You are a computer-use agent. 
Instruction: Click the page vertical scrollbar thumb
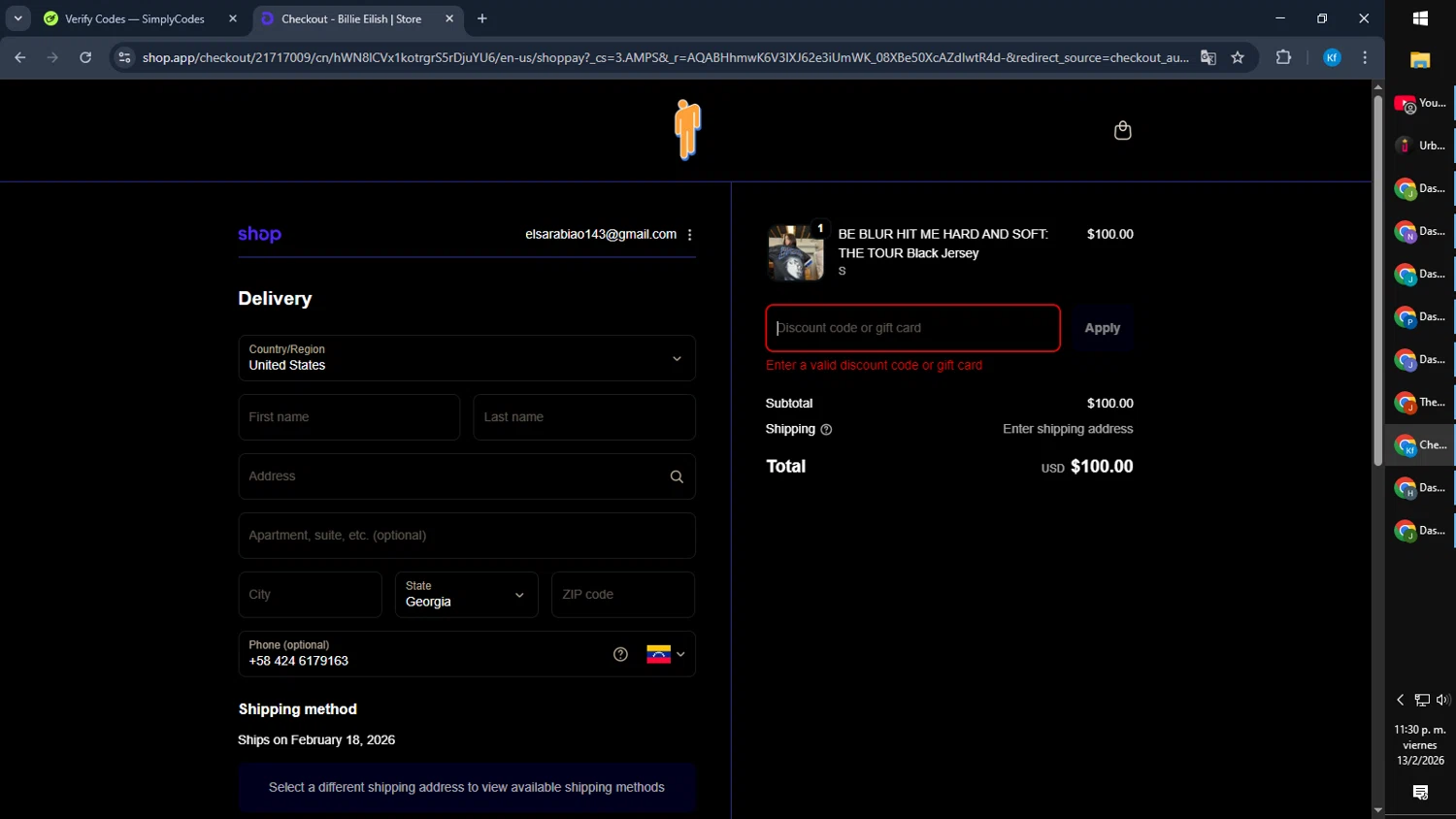[1377, 281]
